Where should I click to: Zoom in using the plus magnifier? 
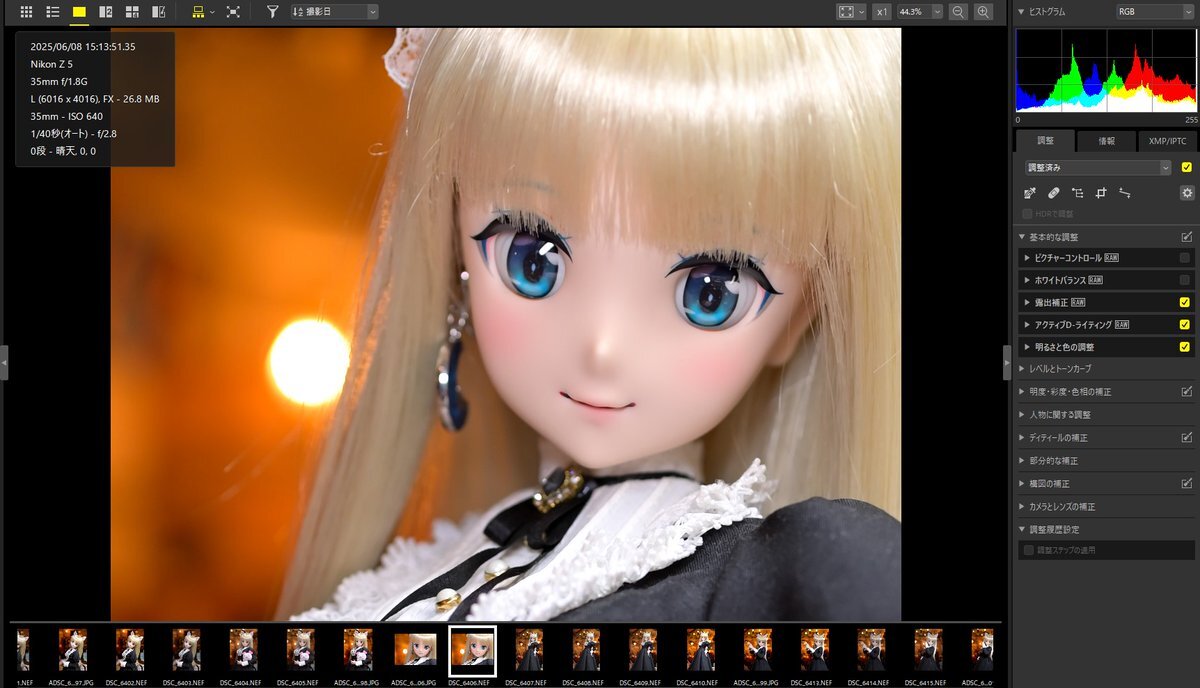984,12
